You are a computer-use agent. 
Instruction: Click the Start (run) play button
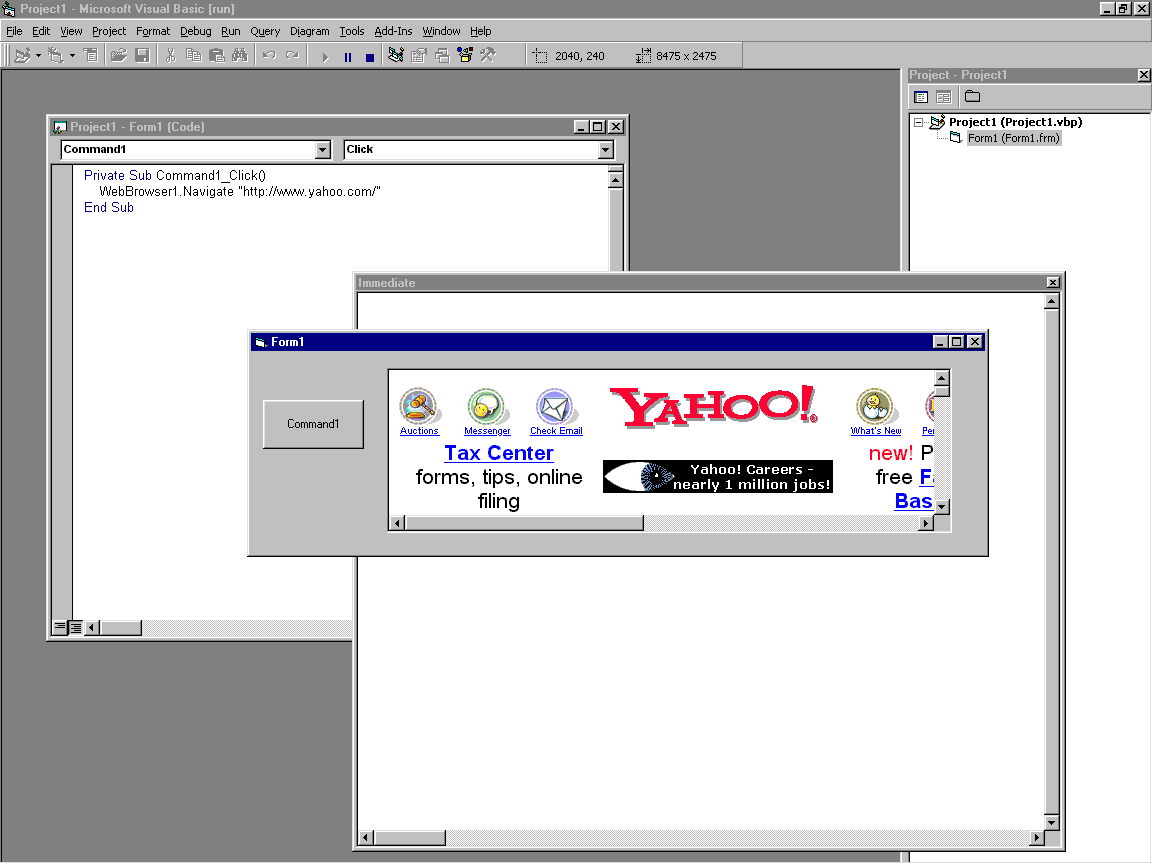(x=325, y=57)
